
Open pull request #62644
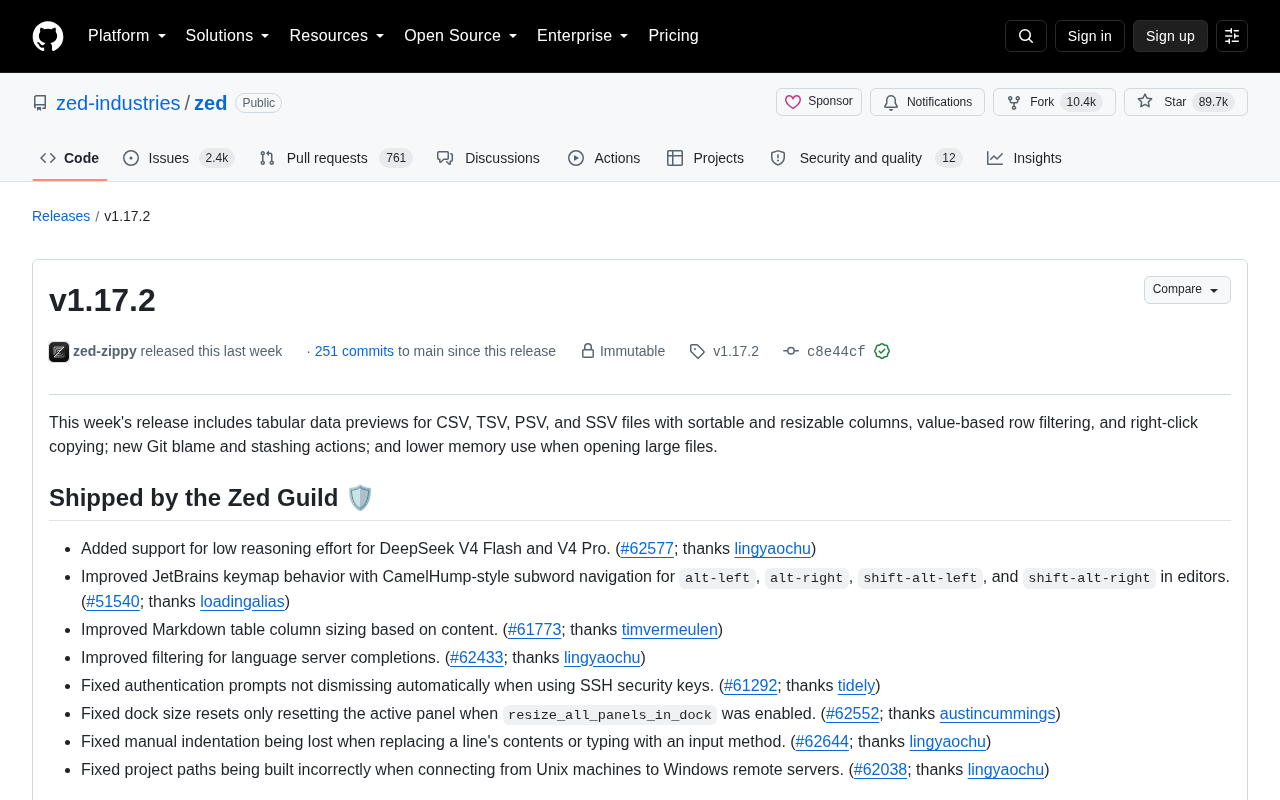coord(822,741)
